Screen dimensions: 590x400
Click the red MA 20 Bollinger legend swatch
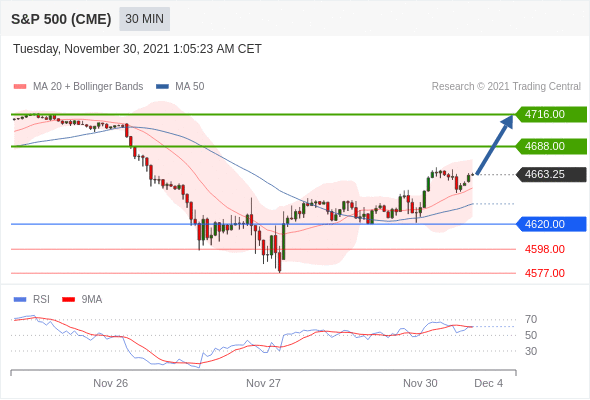coord(20,87)
